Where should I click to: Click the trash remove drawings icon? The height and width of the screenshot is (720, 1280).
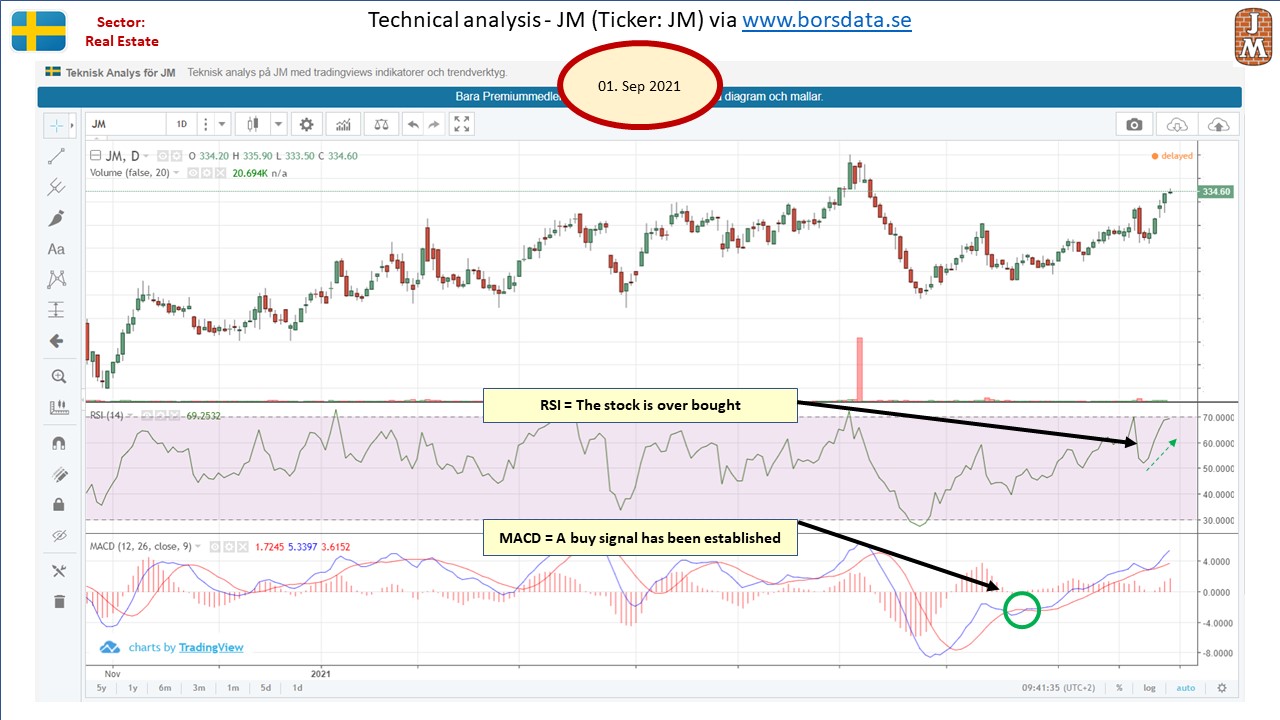(x=58, y=601)
